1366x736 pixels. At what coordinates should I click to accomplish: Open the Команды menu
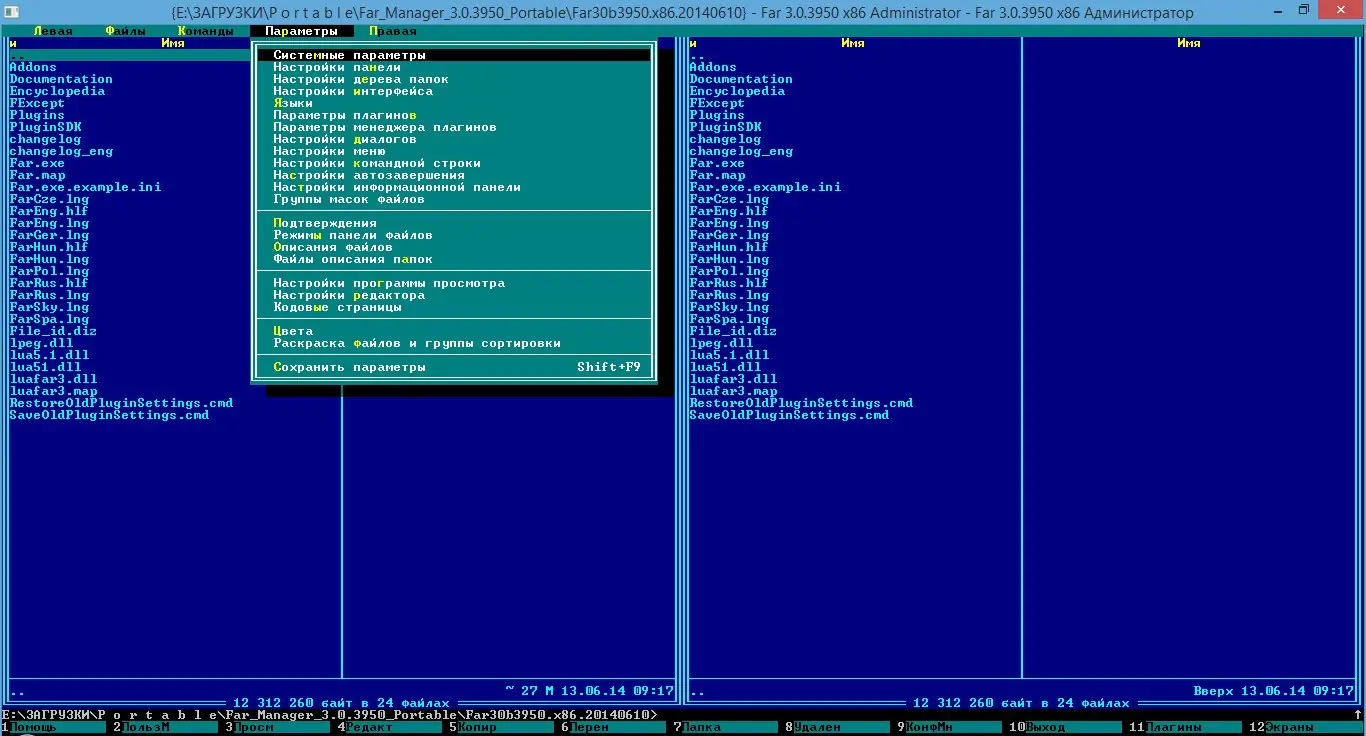click(205, 31)
